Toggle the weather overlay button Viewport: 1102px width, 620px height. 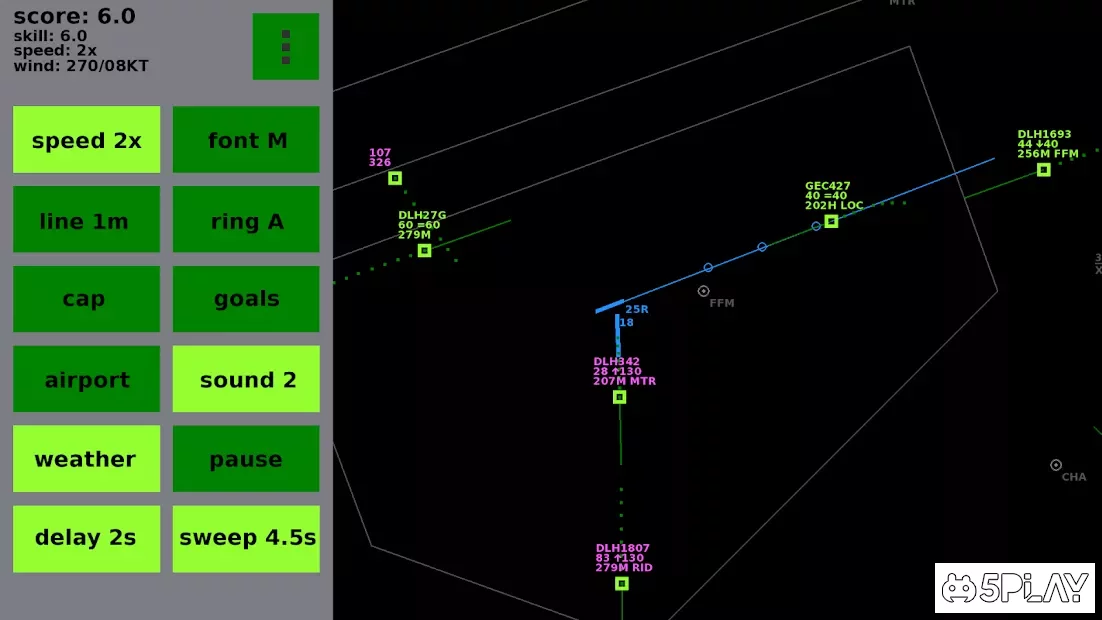pos(86,459)
